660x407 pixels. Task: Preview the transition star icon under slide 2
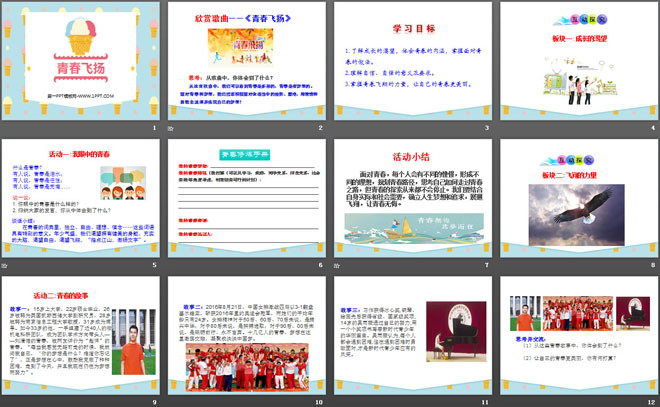point(170,128)
